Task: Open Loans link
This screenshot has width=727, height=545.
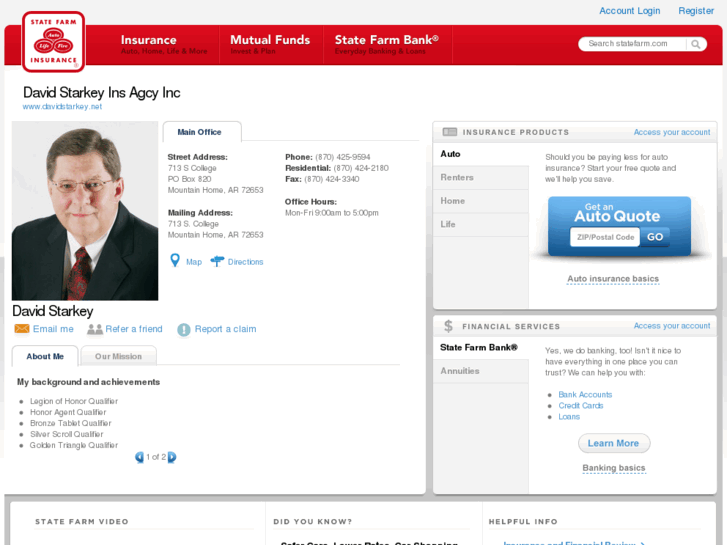Action: (569, 417)
